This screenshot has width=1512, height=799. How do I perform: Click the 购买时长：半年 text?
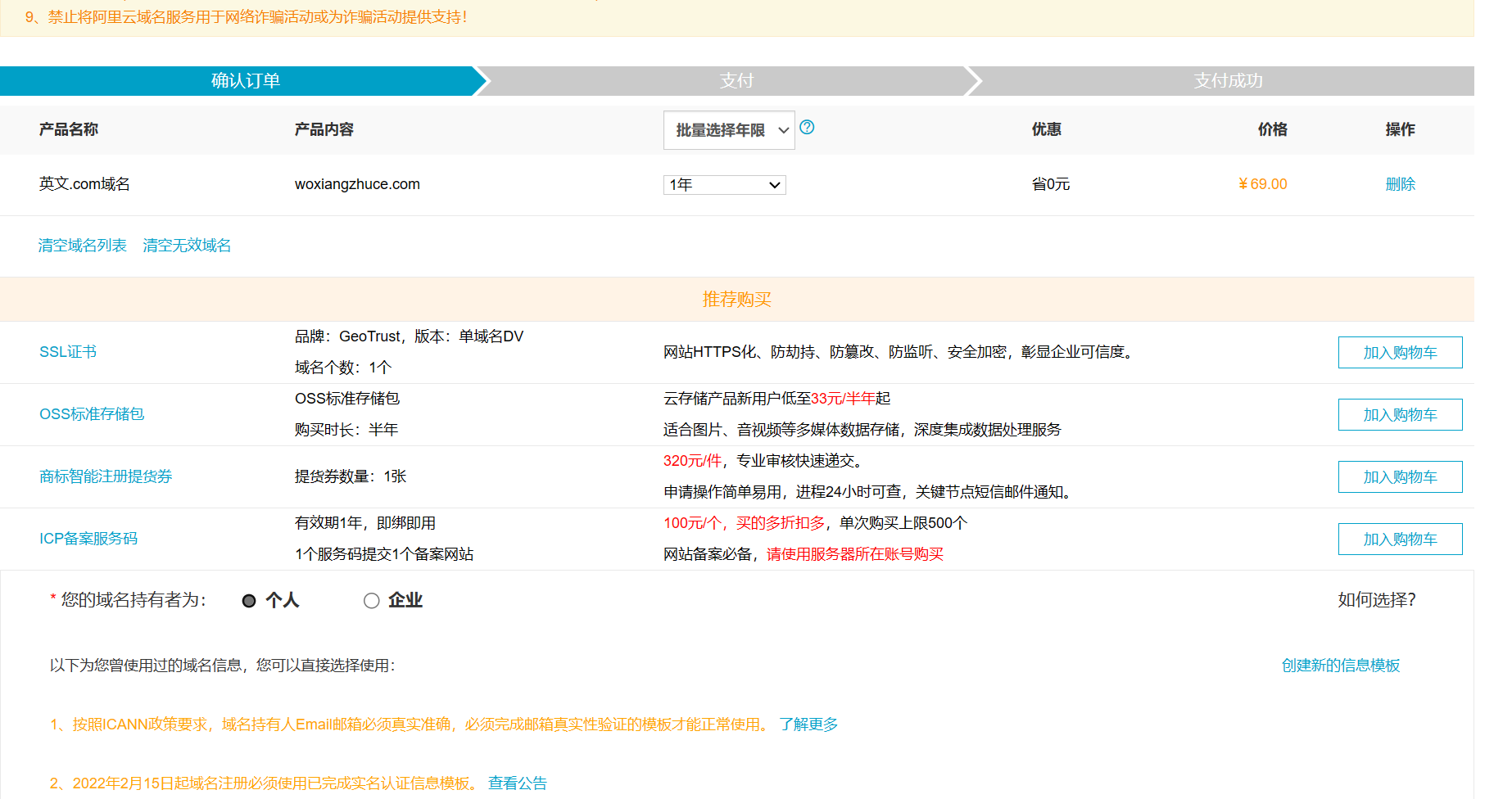pos(346,430)
